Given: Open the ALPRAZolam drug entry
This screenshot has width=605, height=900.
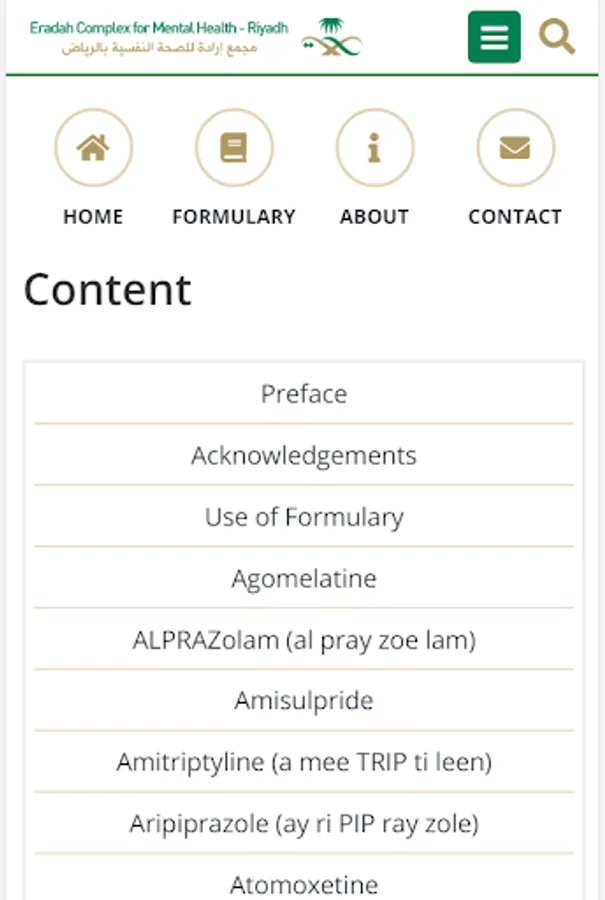Looking at the screenshot, I should click(x=304, y=640).
